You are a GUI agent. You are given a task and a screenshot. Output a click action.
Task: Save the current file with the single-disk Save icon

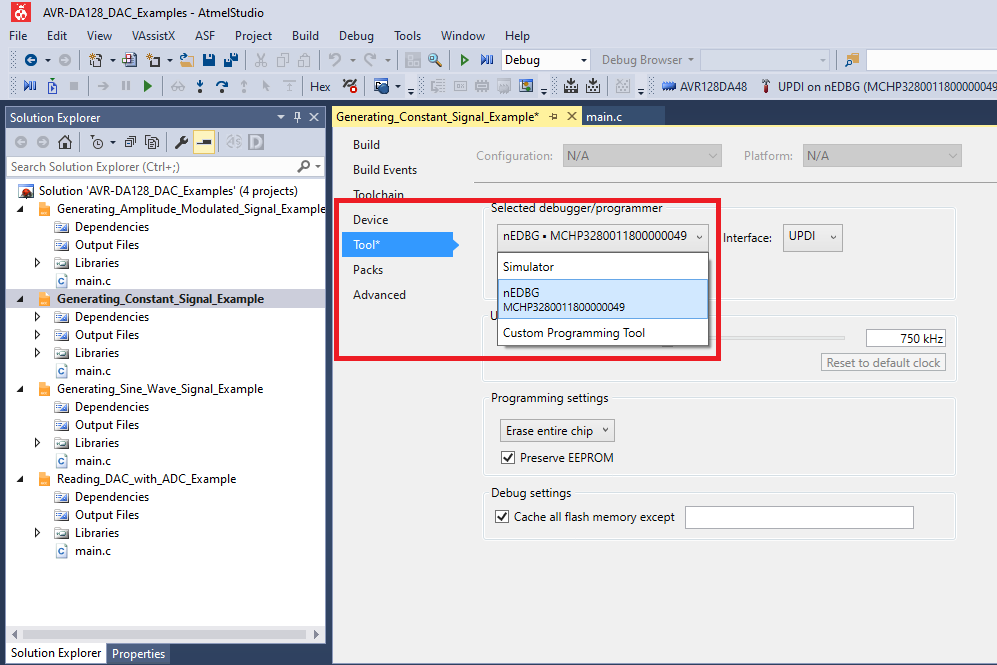pos(209,60)
